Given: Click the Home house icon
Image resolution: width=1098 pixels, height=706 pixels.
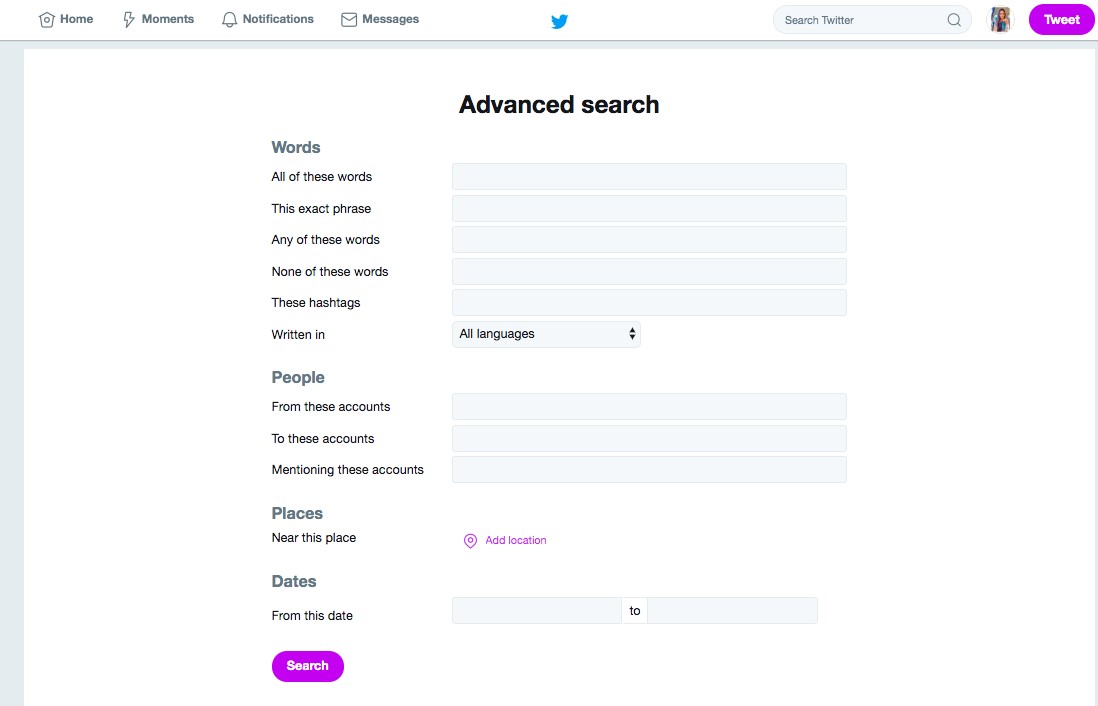Looking at the screenshot, I should coord(46,20).
